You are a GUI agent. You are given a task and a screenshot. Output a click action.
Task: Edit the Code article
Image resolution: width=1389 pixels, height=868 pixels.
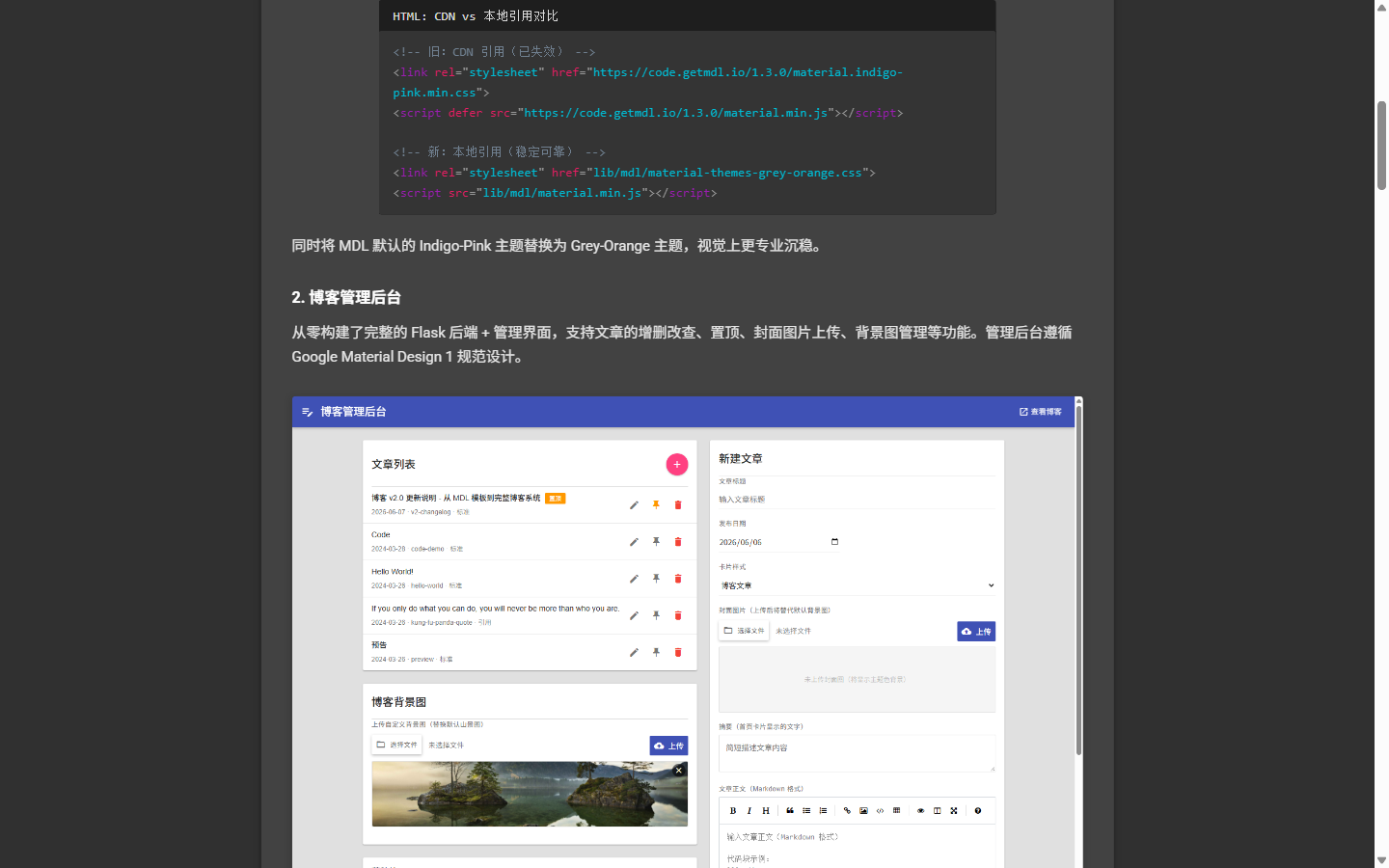(x=634, y=542)
